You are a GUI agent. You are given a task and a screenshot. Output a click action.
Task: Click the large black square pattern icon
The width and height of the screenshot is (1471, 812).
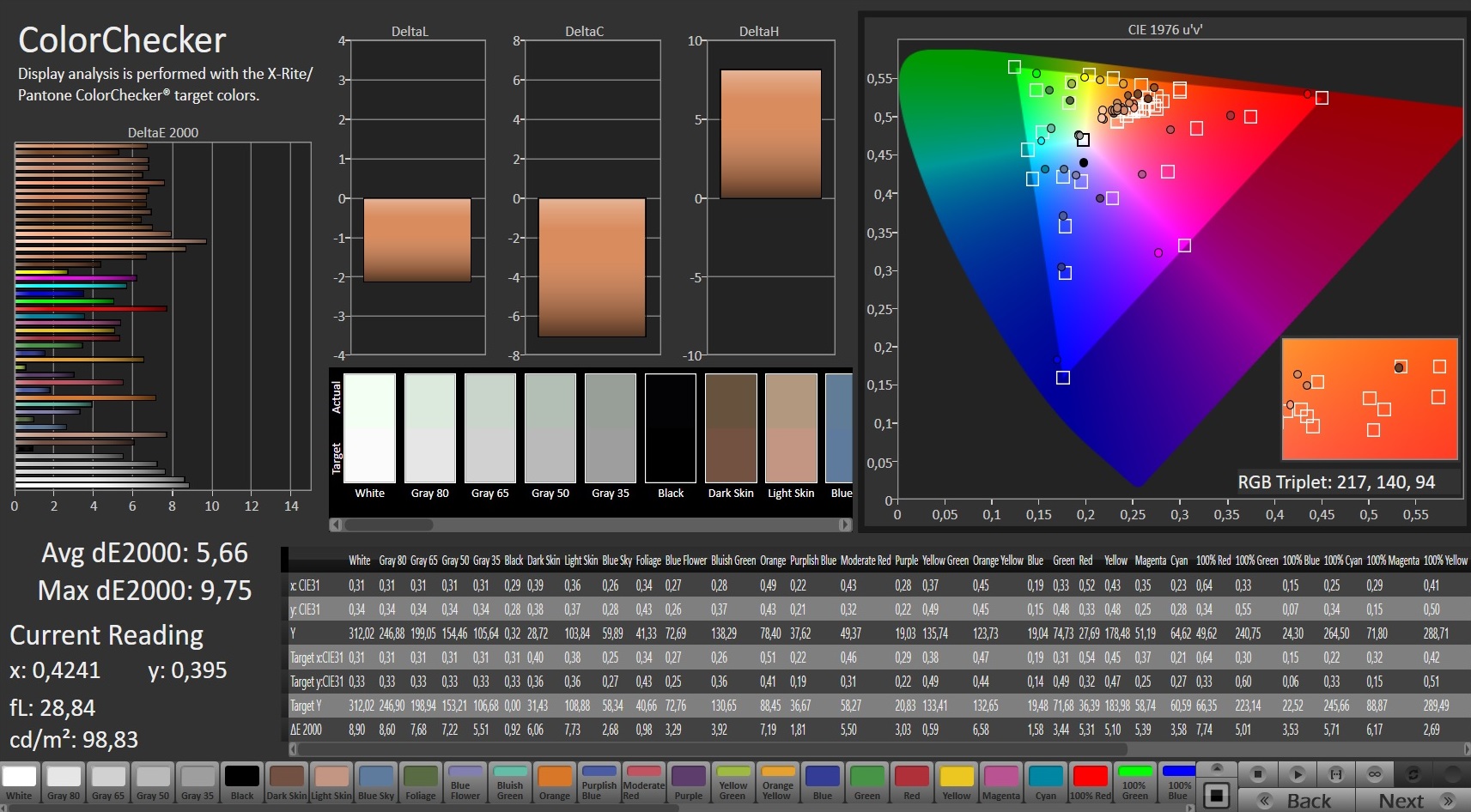[x=1216, y=796]
